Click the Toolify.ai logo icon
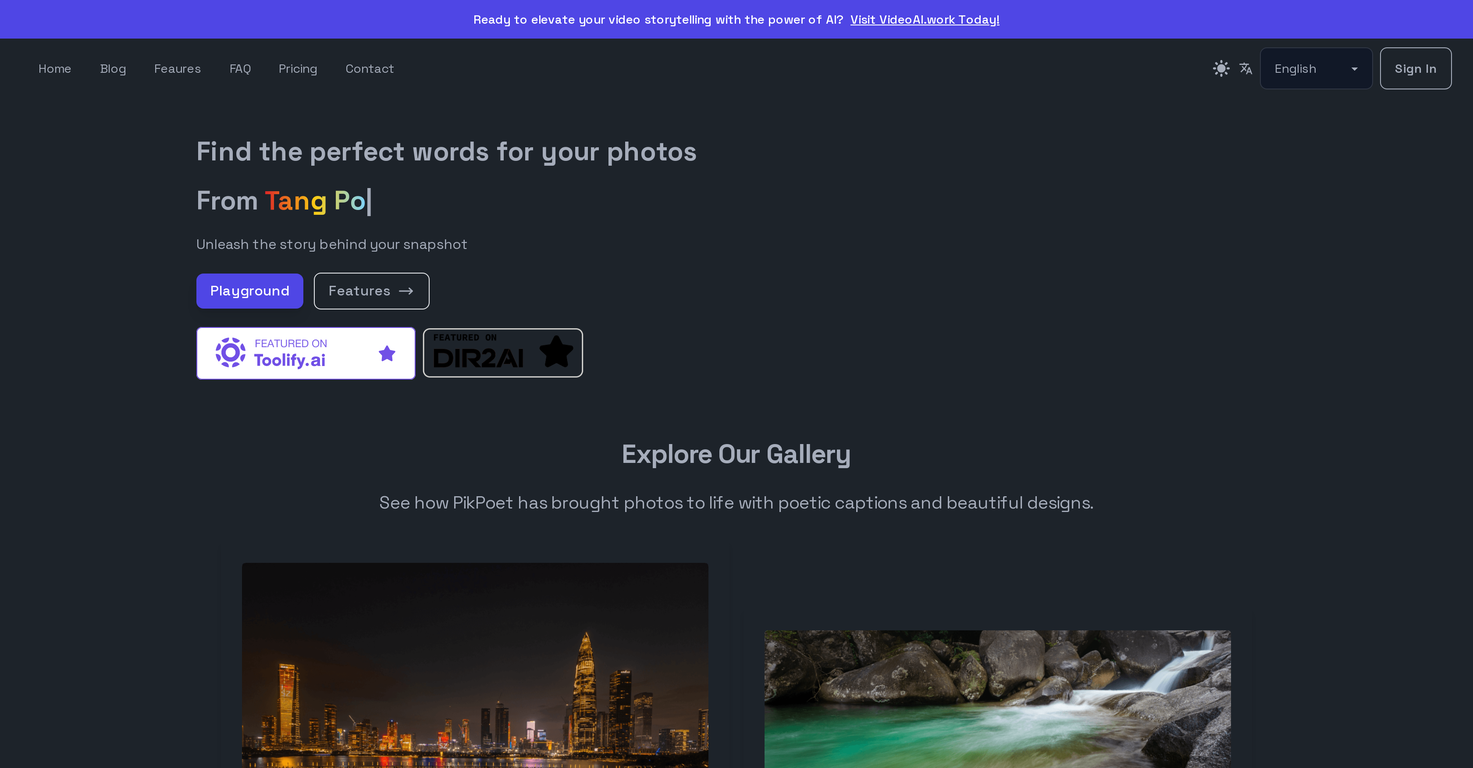 [230, 352]
